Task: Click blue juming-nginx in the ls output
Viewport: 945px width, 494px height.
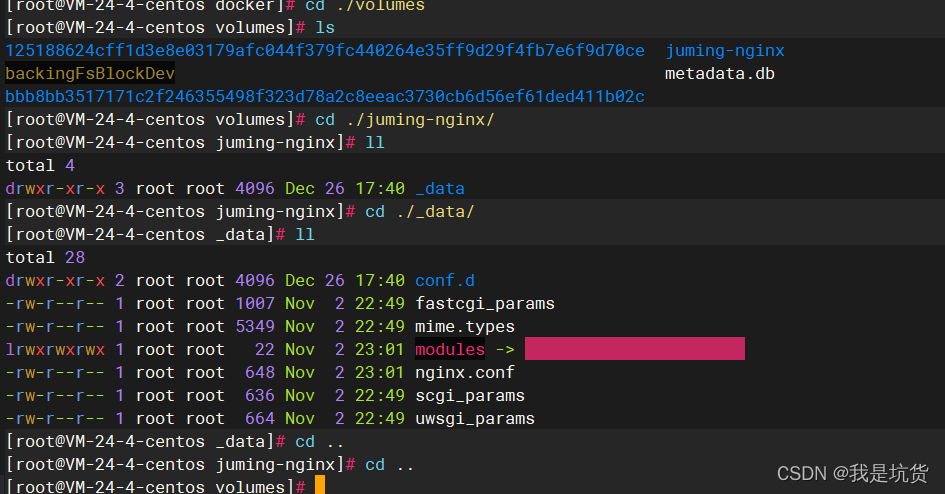Action: coord(724,51)
